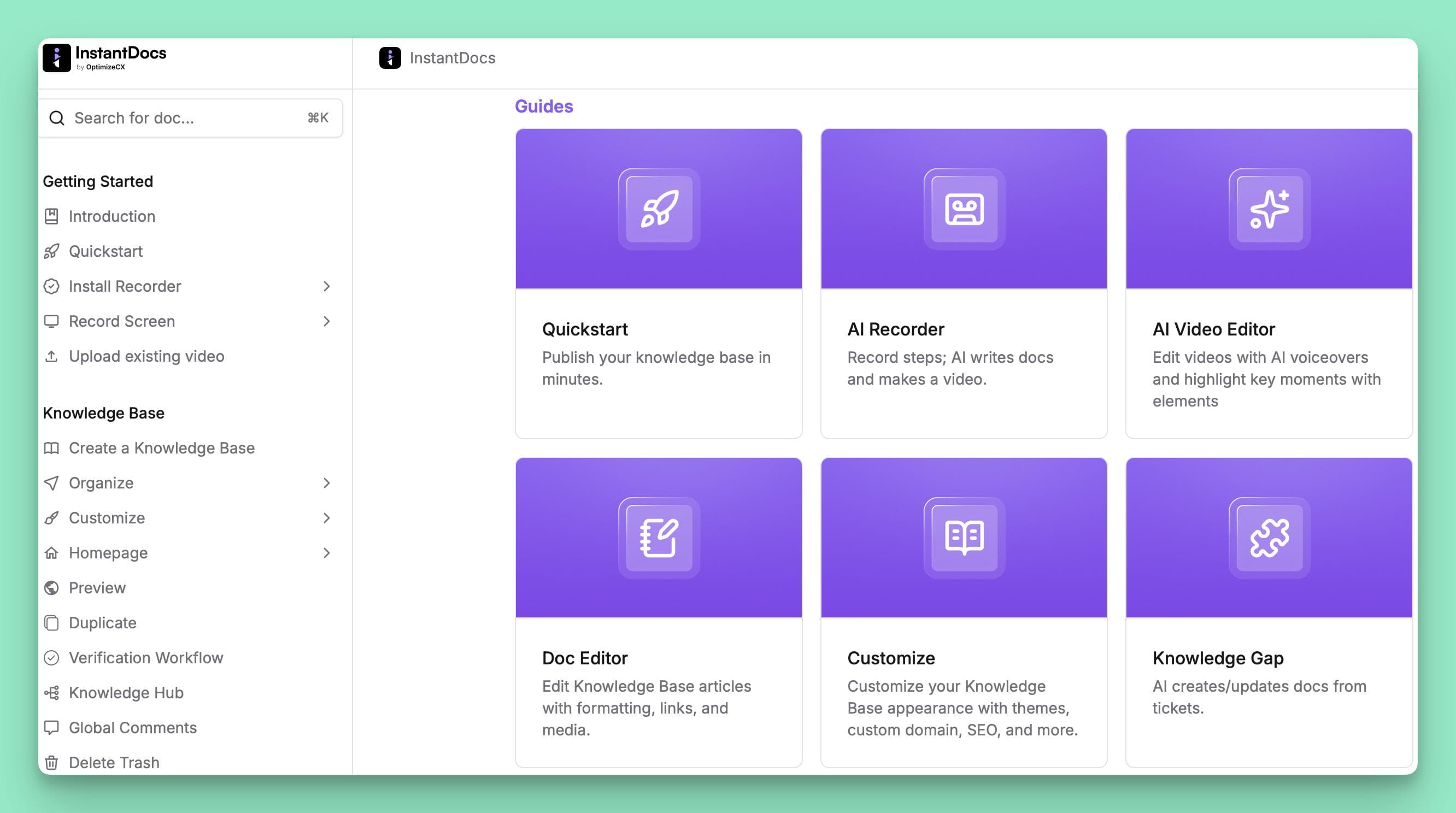Click the upload icon beside Upload existing video
Image resolution: width=1456 pixels, height=813 pixels.
(x=52, y=356)
